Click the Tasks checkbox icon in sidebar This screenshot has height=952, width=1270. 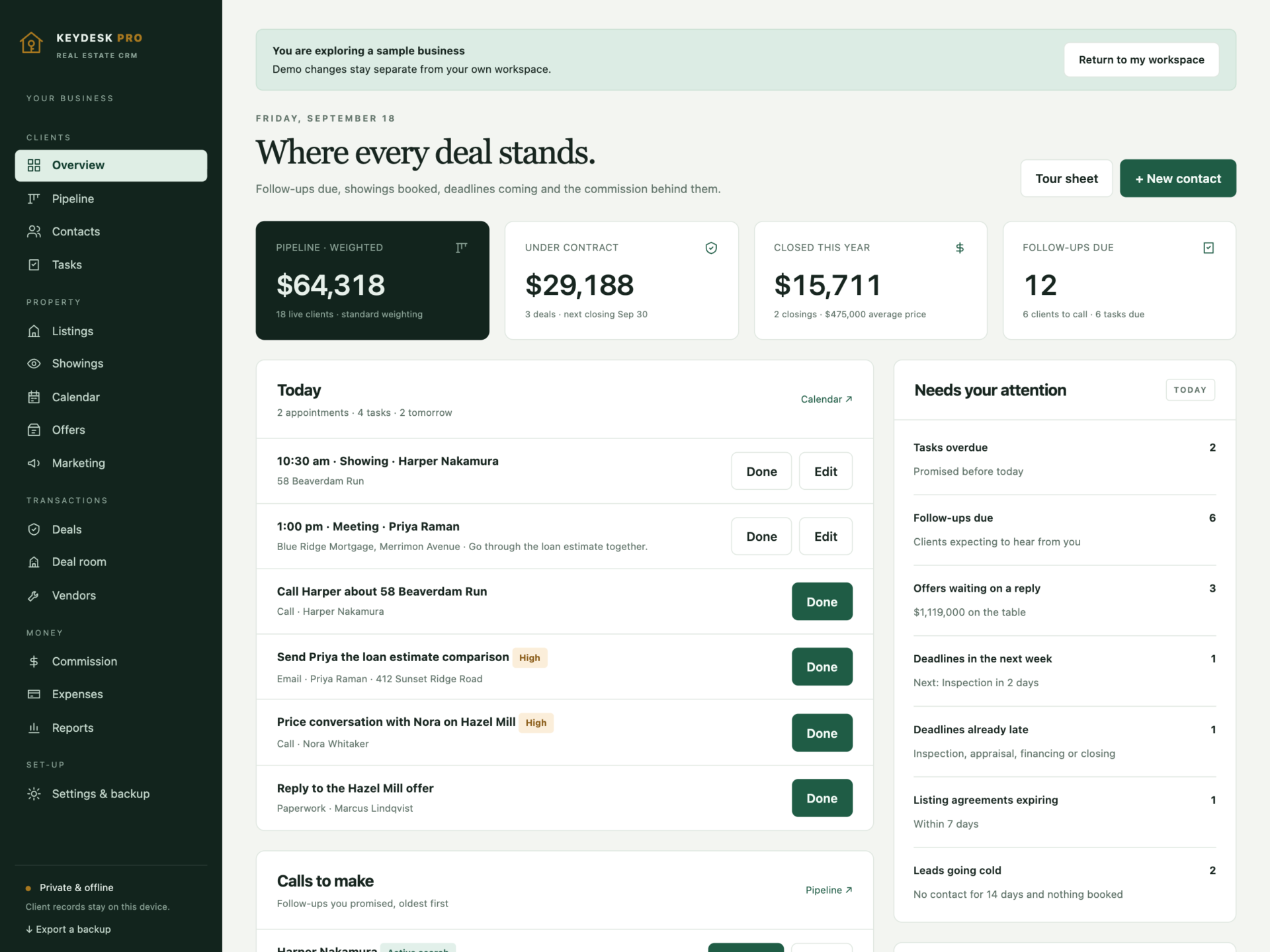(34, 264)
